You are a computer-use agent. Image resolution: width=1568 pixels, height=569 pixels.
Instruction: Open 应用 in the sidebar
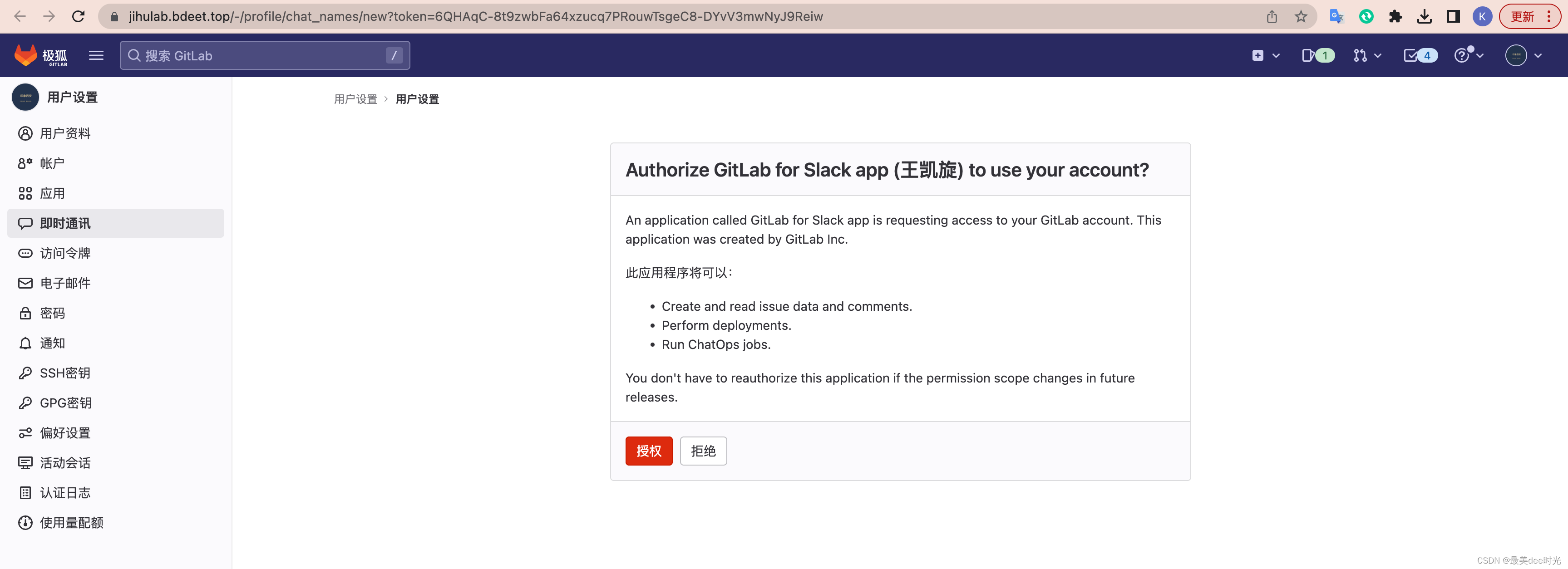tap(116, 193)
